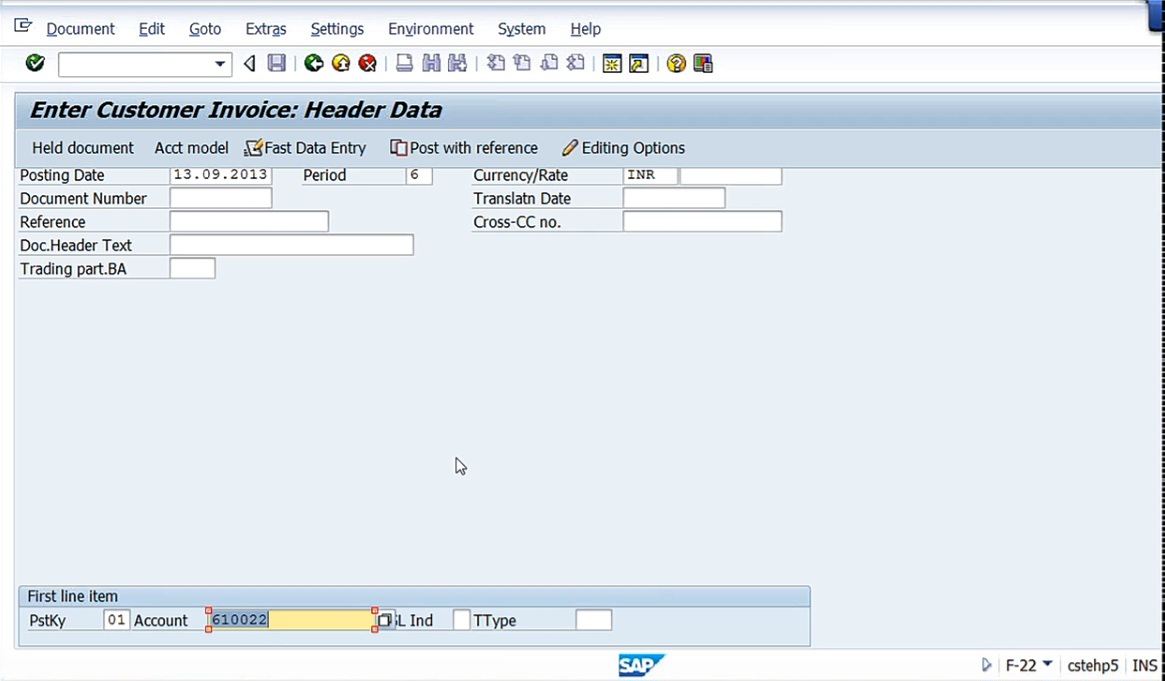Open the command field dropdown arrow
Image resolution: width=1165 pixels, height=681 pixels.
click(x=220, y=64)
